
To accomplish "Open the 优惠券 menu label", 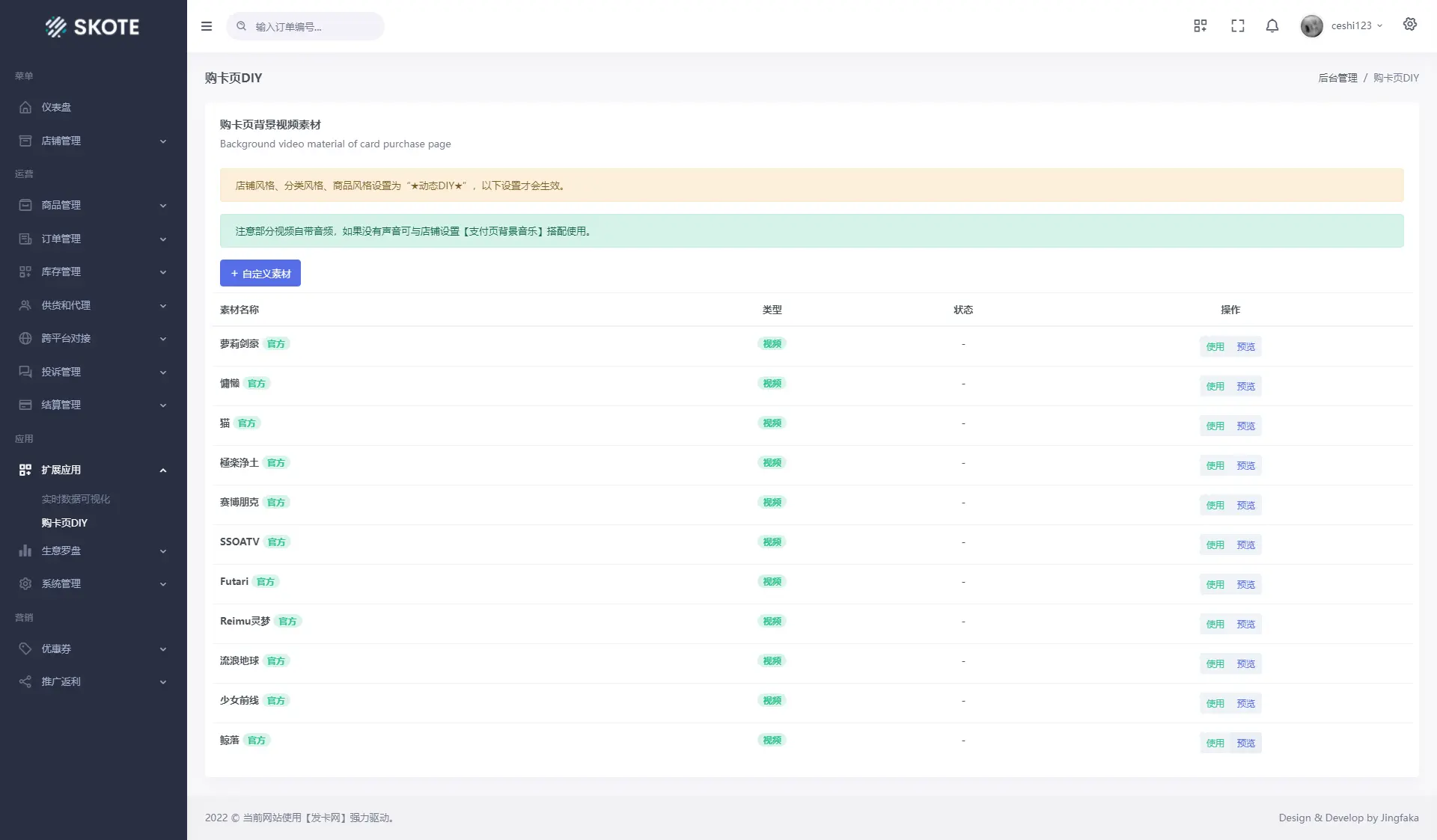I will click(56, 649).
